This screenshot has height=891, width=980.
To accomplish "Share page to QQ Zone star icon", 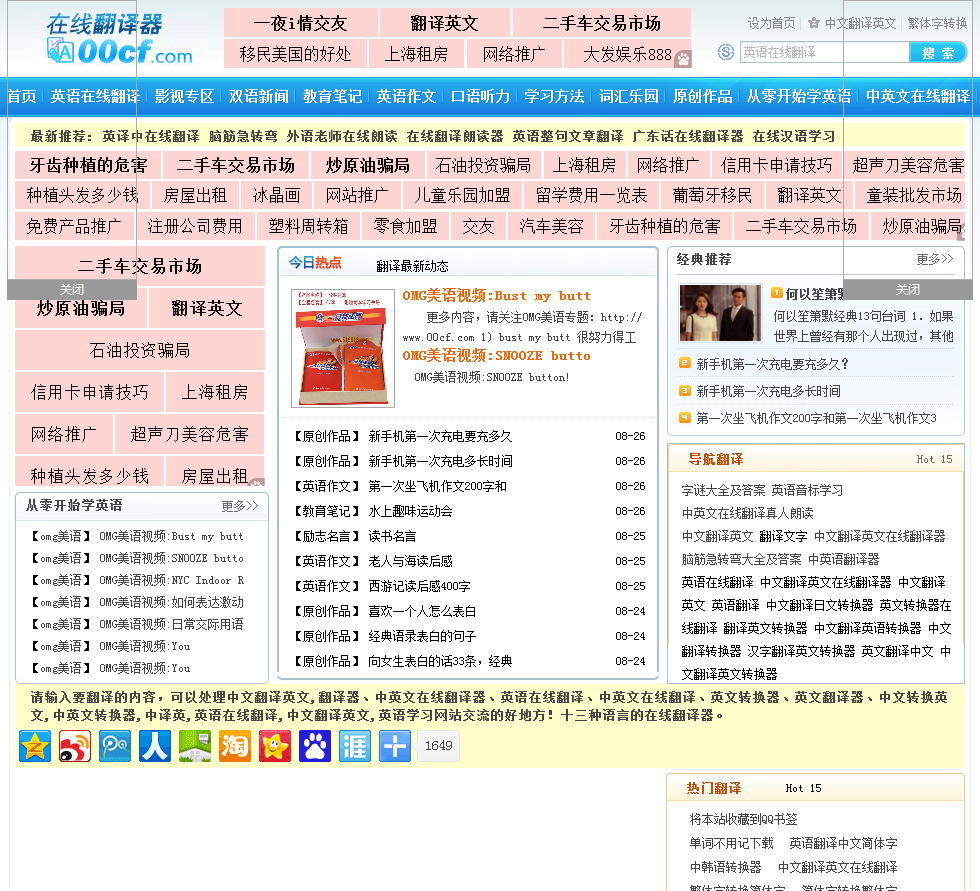I will (35, 746).
